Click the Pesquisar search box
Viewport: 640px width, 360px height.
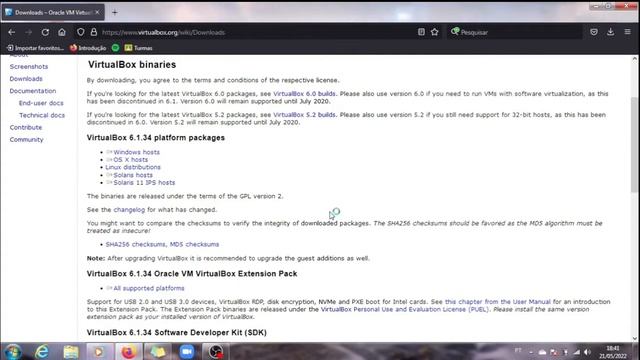pyautogui.click(x=514, y=32)
